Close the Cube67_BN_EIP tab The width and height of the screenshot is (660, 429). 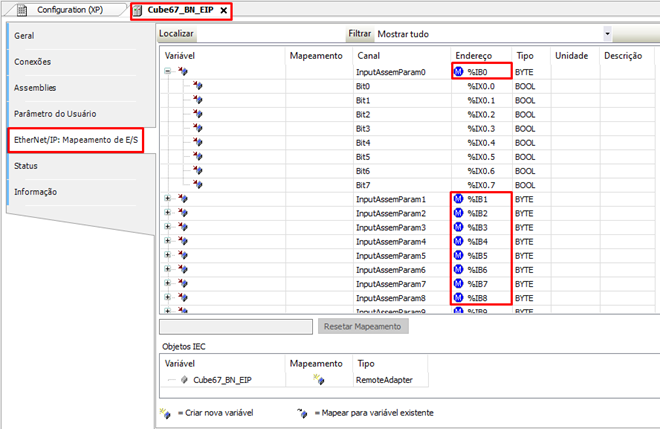(x=224, y=10)
